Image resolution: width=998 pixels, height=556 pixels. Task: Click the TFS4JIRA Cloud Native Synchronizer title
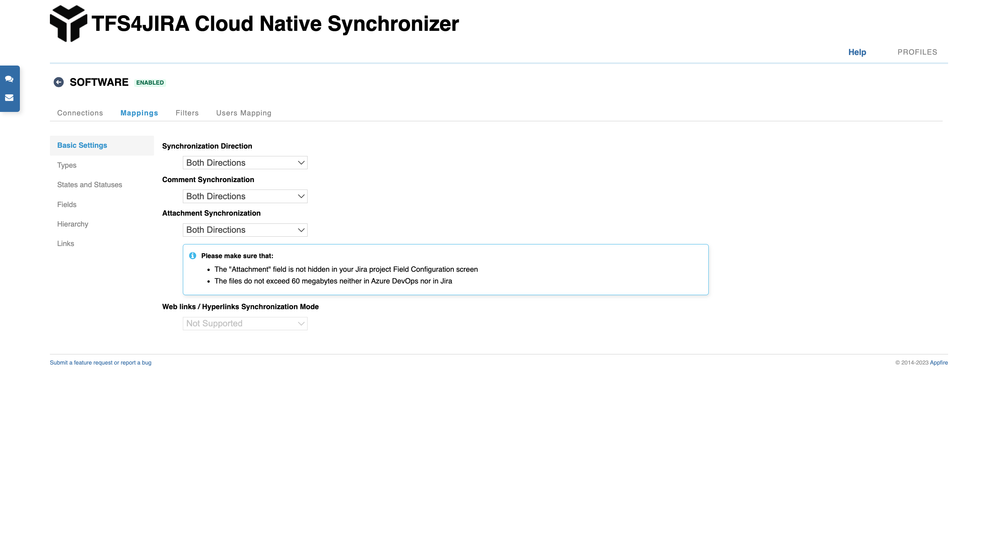coord(275,24)
